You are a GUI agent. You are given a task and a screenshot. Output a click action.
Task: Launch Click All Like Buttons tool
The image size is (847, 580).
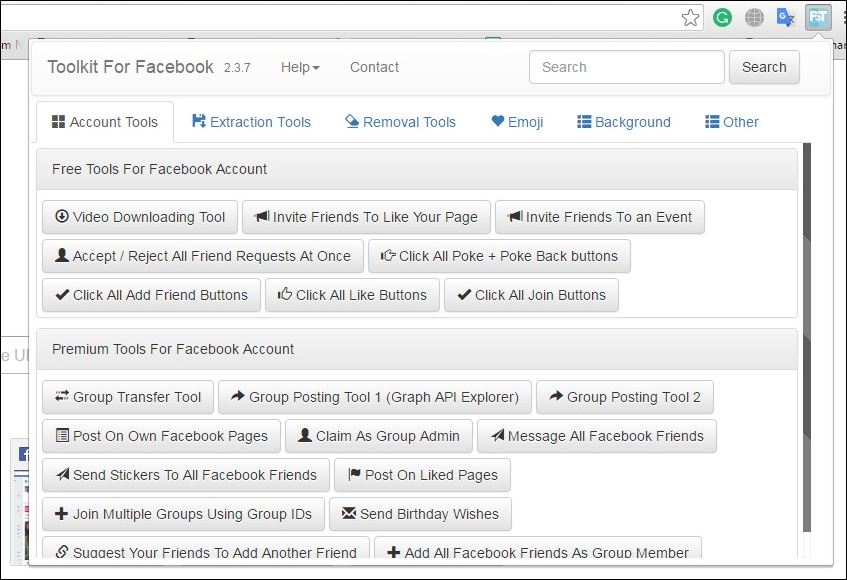tap(352, 295)
